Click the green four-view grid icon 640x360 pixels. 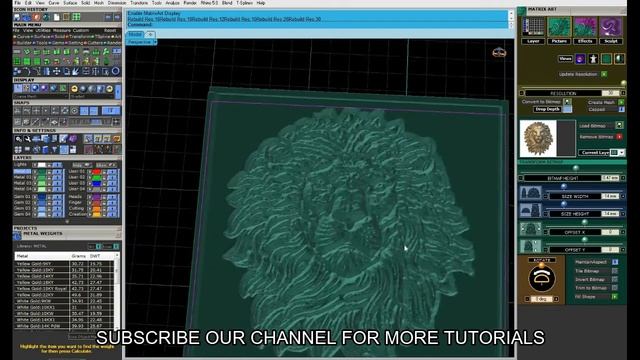(76, 17)
